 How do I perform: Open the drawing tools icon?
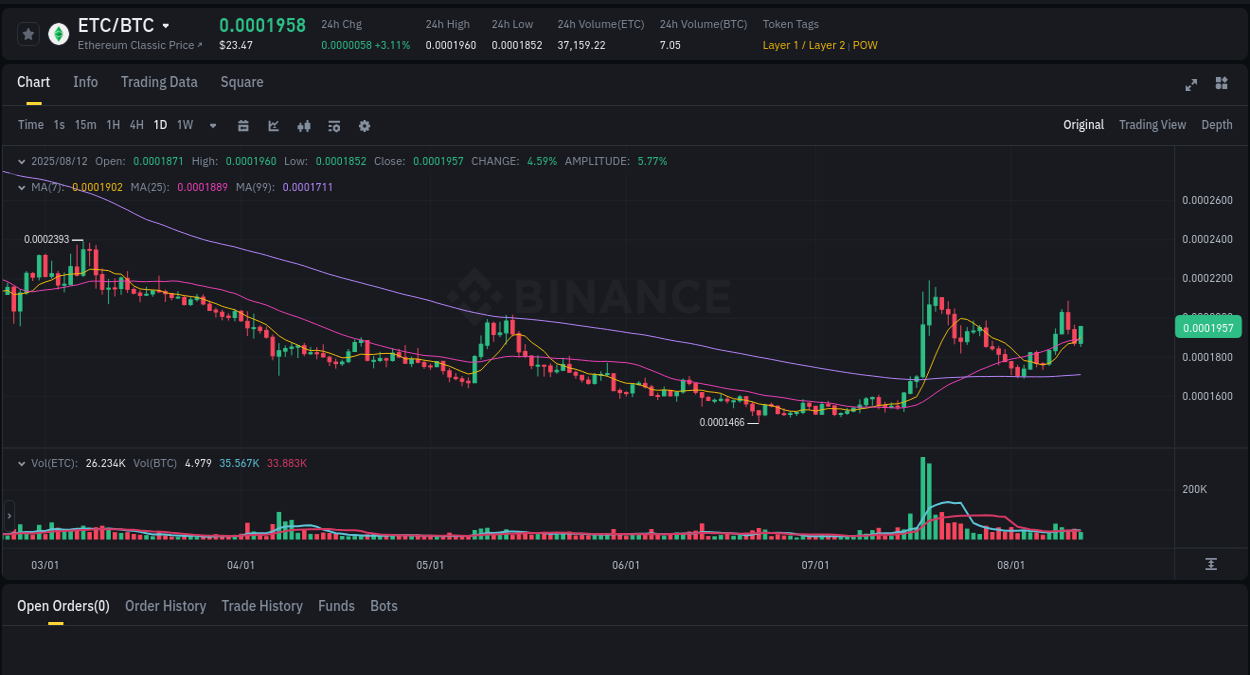click(x=274, y=126)
